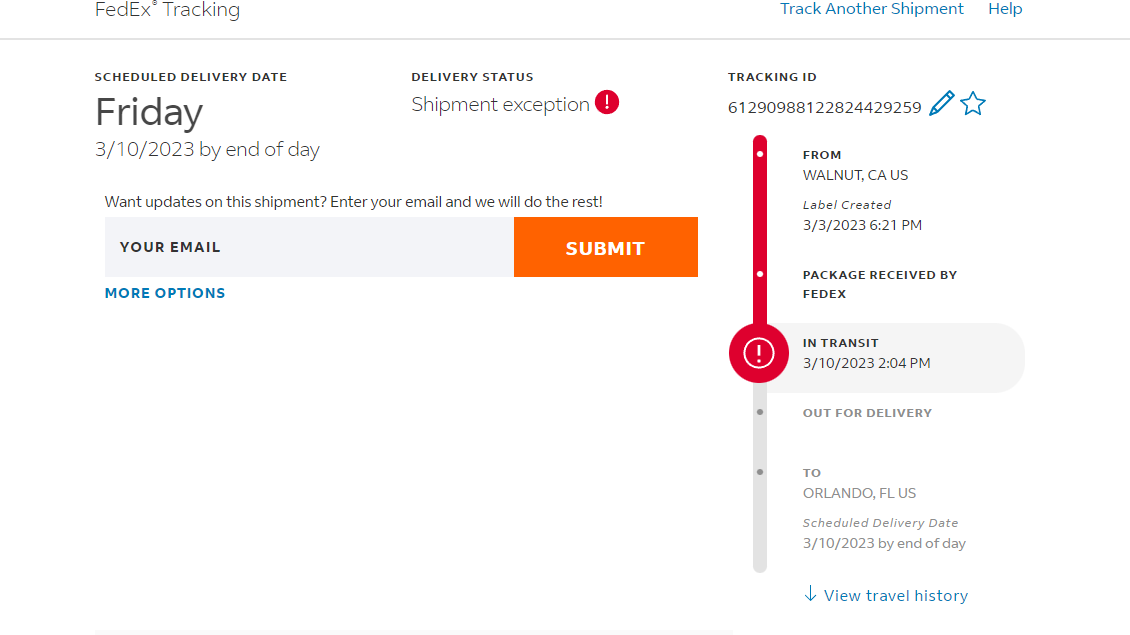This screenshot has width=1130, height=635.
Task: Click the Package Received timeline dot
Action: click(x=760, y=274)
